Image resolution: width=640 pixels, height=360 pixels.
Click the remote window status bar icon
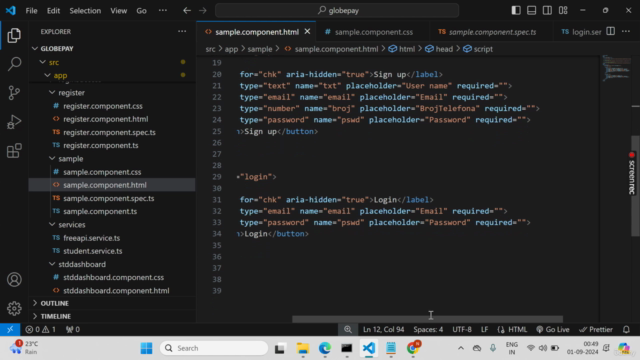click(10, 329)
